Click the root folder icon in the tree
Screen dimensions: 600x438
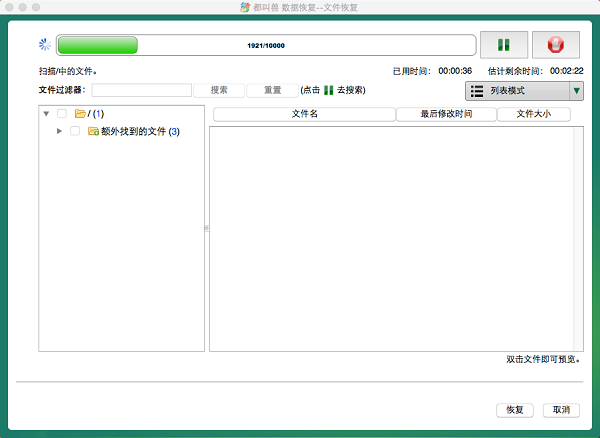coord(80,114)
